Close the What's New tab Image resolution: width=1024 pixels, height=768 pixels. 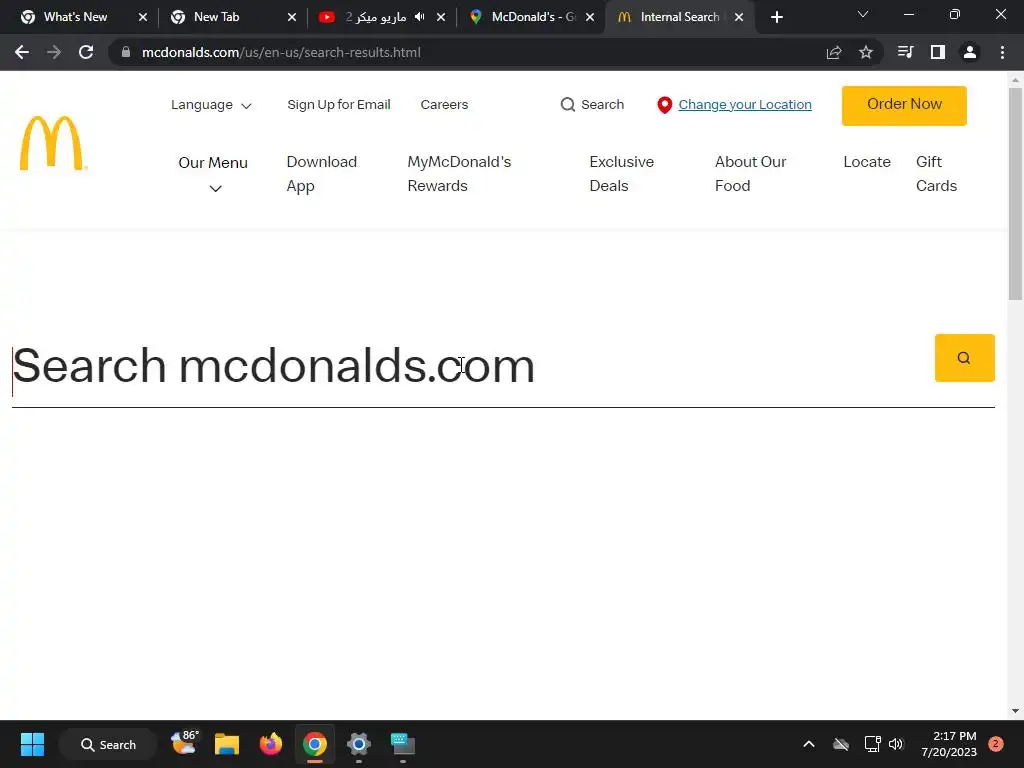(143, 17)
